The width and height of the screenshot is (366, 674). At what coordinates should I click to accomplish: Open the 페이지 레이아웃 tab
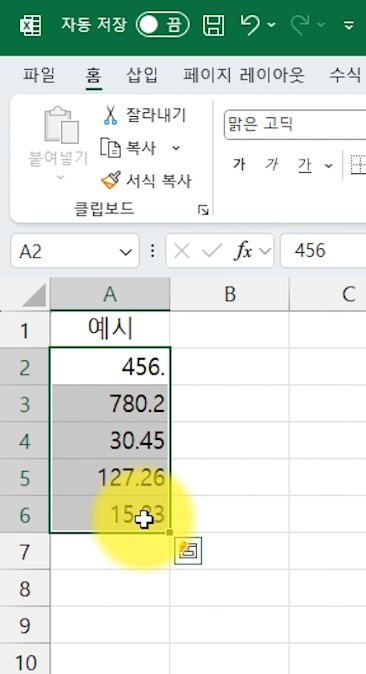(x=244, y=76)
